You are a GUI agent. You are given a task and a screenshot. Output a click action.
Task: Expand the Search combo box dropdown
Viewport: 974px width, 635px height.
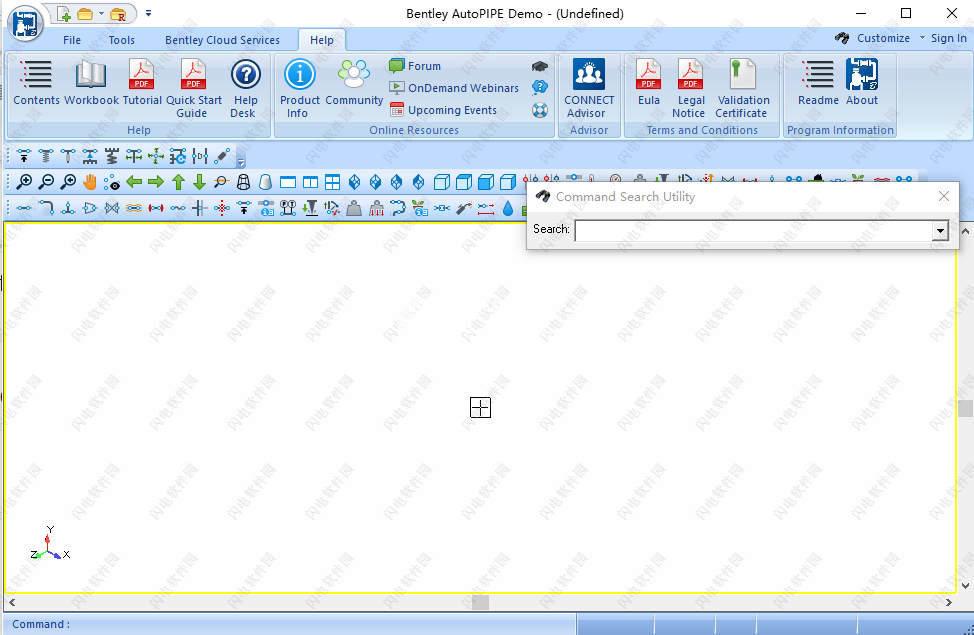(x=940, y=231)
